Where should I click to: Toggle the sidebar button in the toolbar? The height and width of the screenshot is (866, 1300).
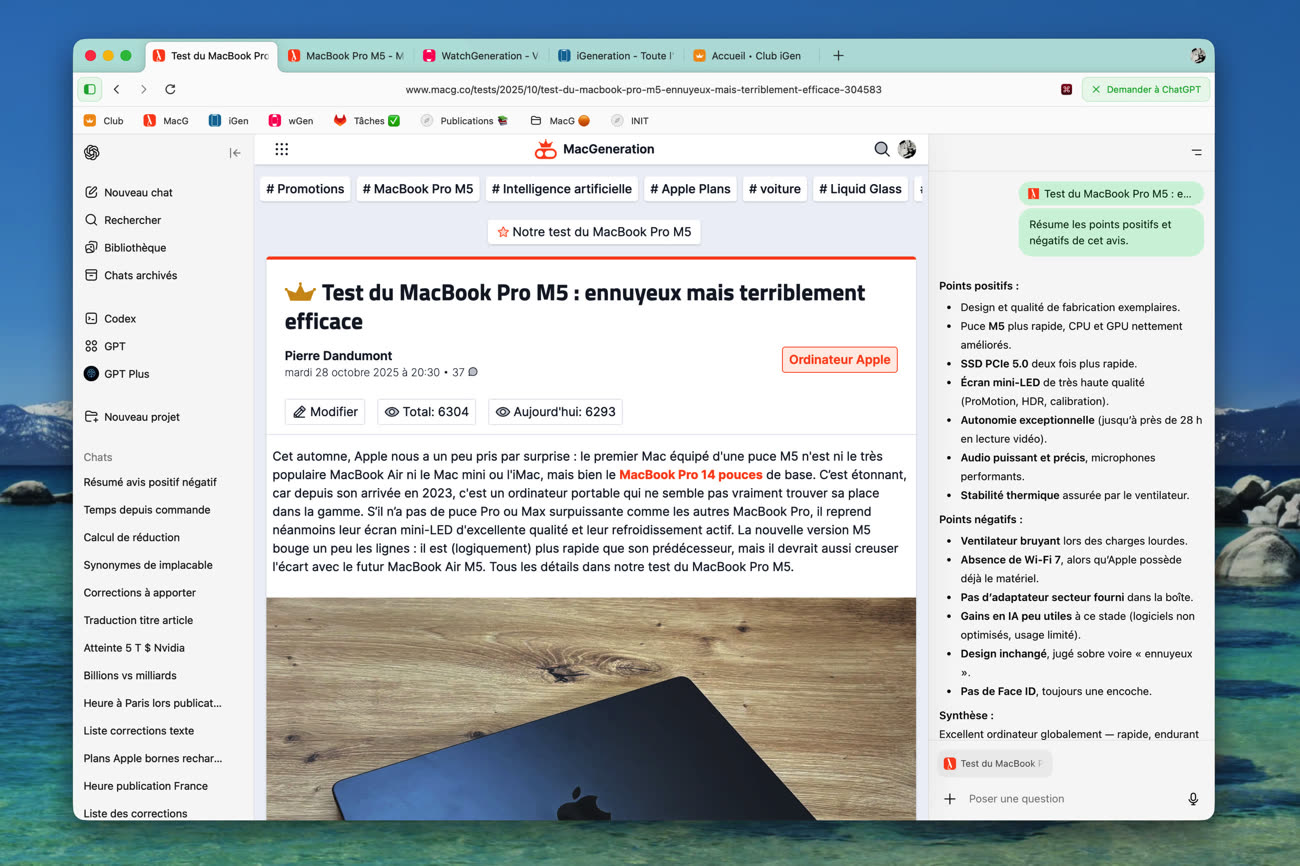coord(90,89)
